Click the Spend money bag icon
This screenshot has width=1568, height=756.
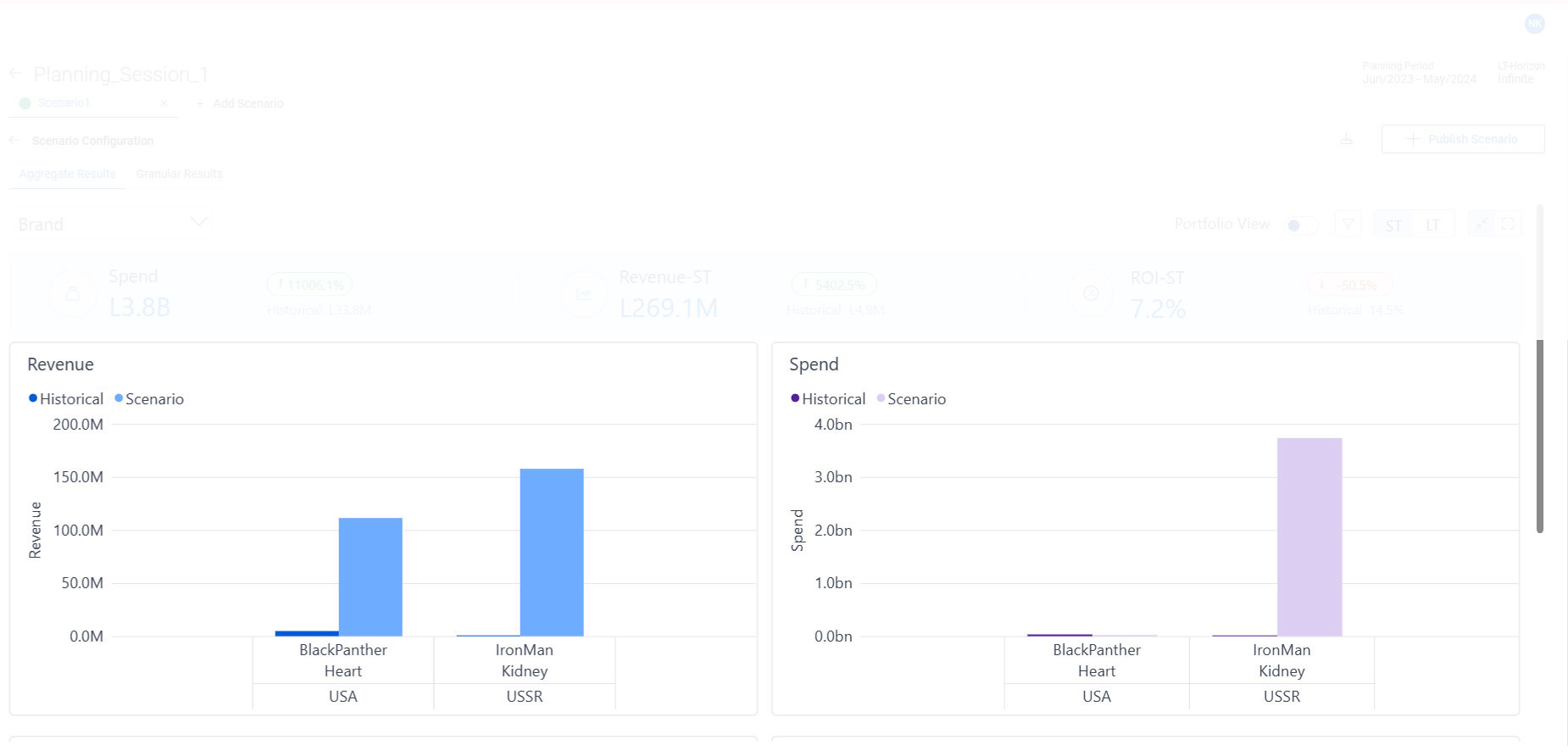(x=73, y=294)
